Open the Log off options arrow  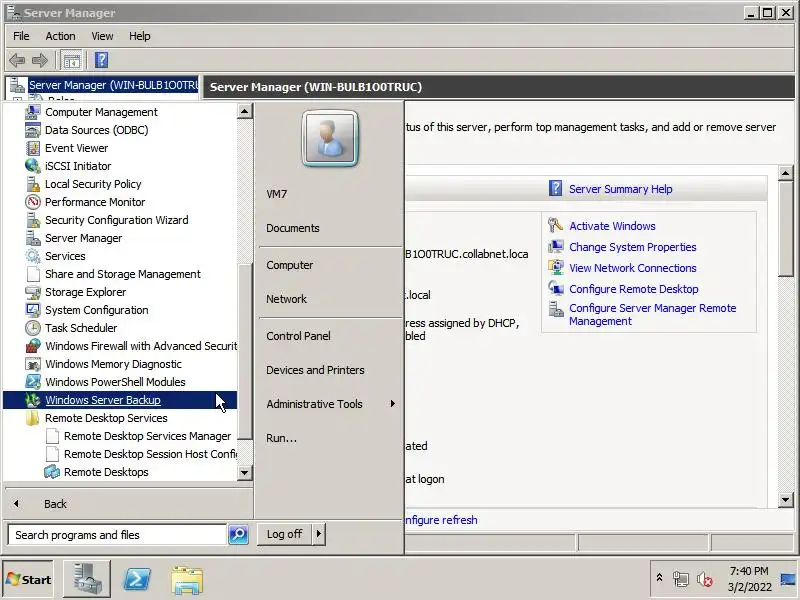319,534
